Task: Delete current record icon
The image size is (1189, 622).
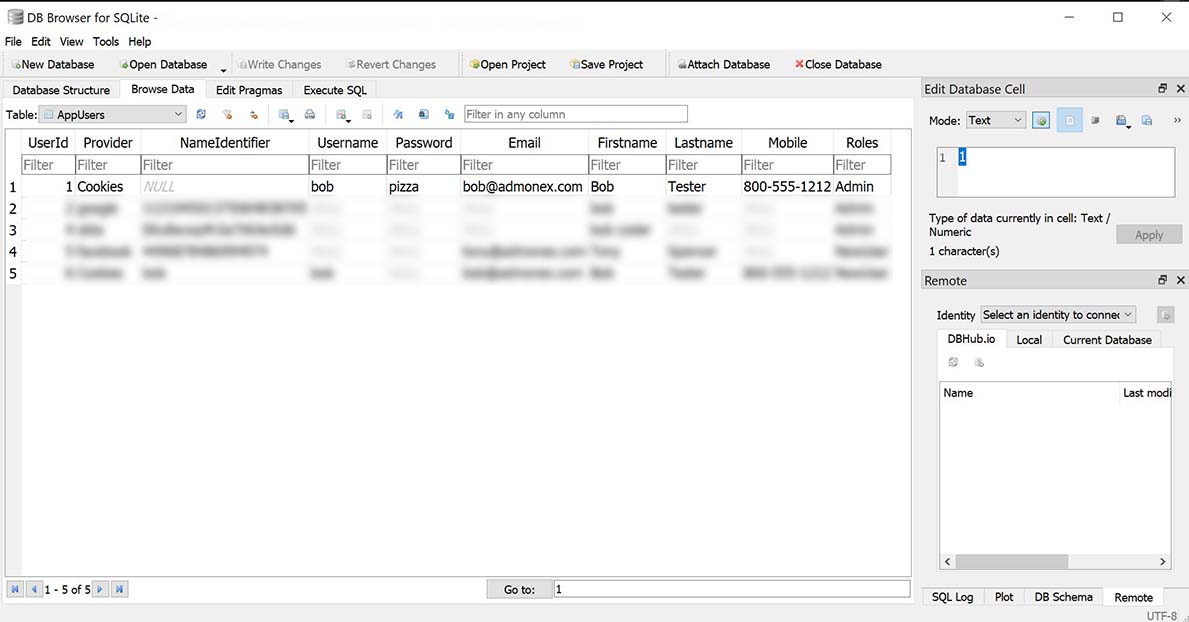Action: coord(367,115)
